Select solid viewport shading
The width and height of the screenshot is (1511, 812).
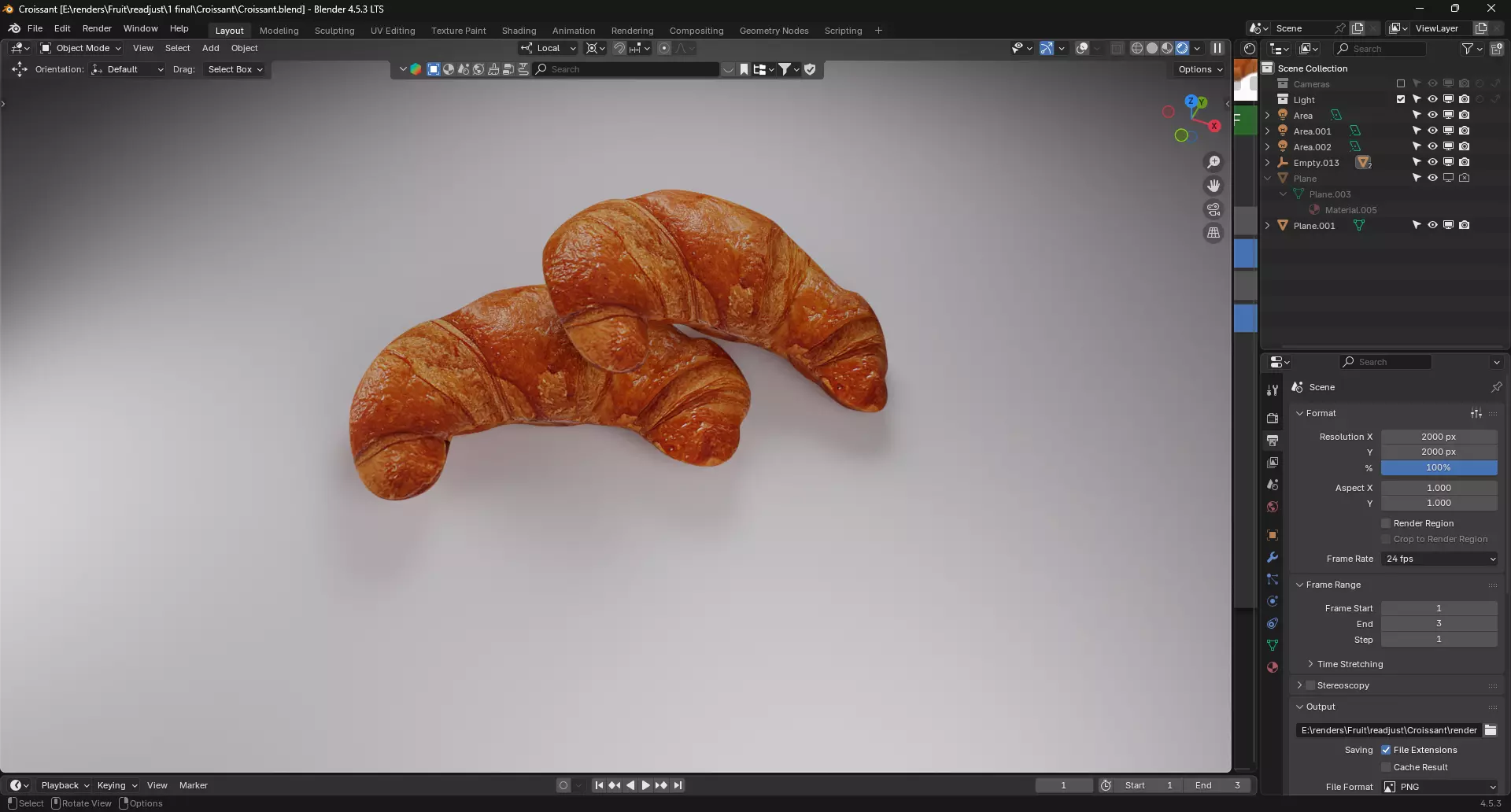click(1152, 48)
